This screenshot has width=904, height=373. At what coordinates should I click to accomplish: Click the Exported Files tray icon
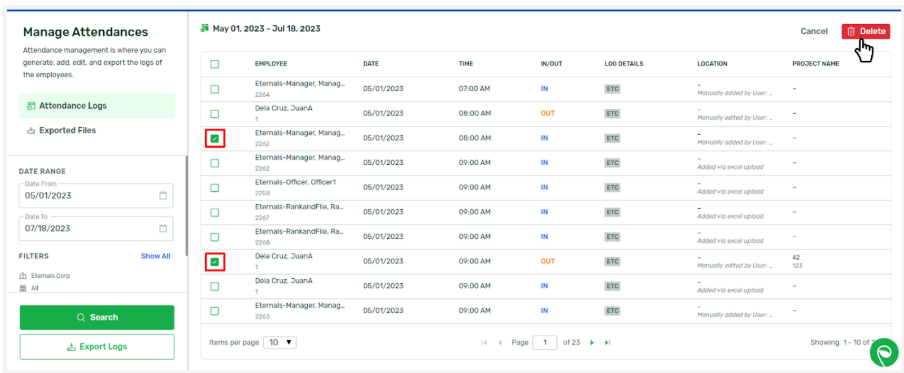pyautogui.click(x=31, y=131)
